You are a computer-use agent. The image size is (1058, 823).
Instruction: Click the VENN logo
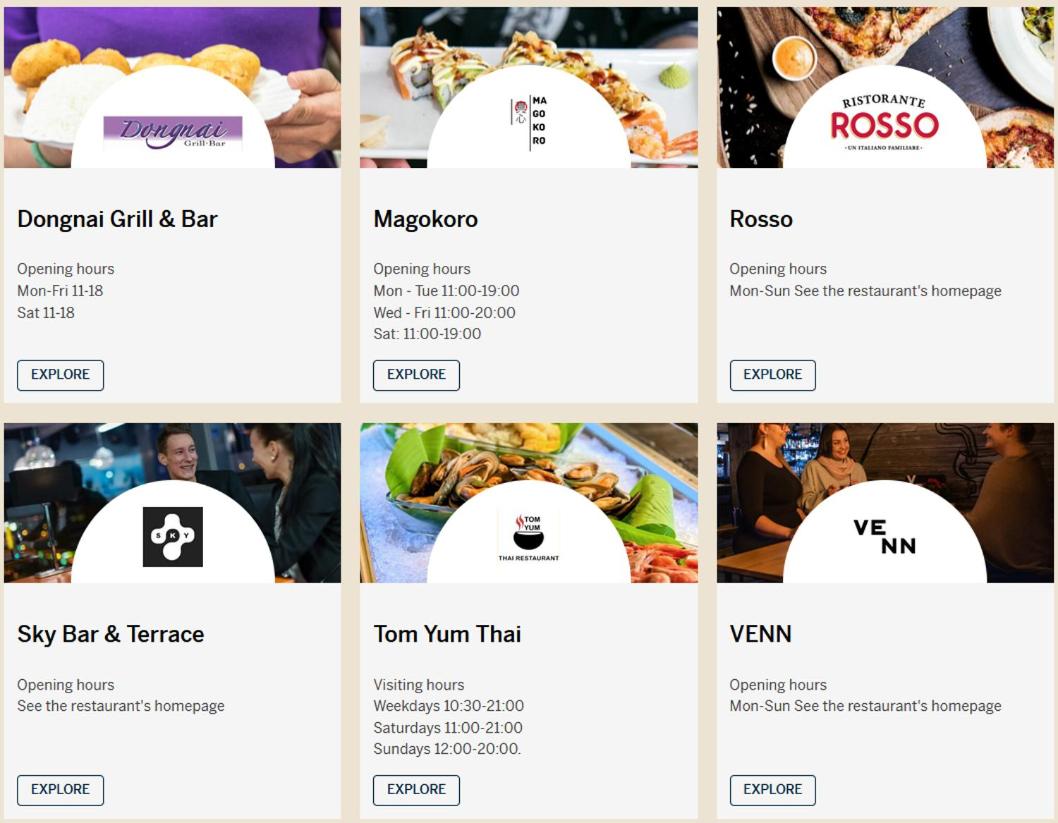[884, 537]
